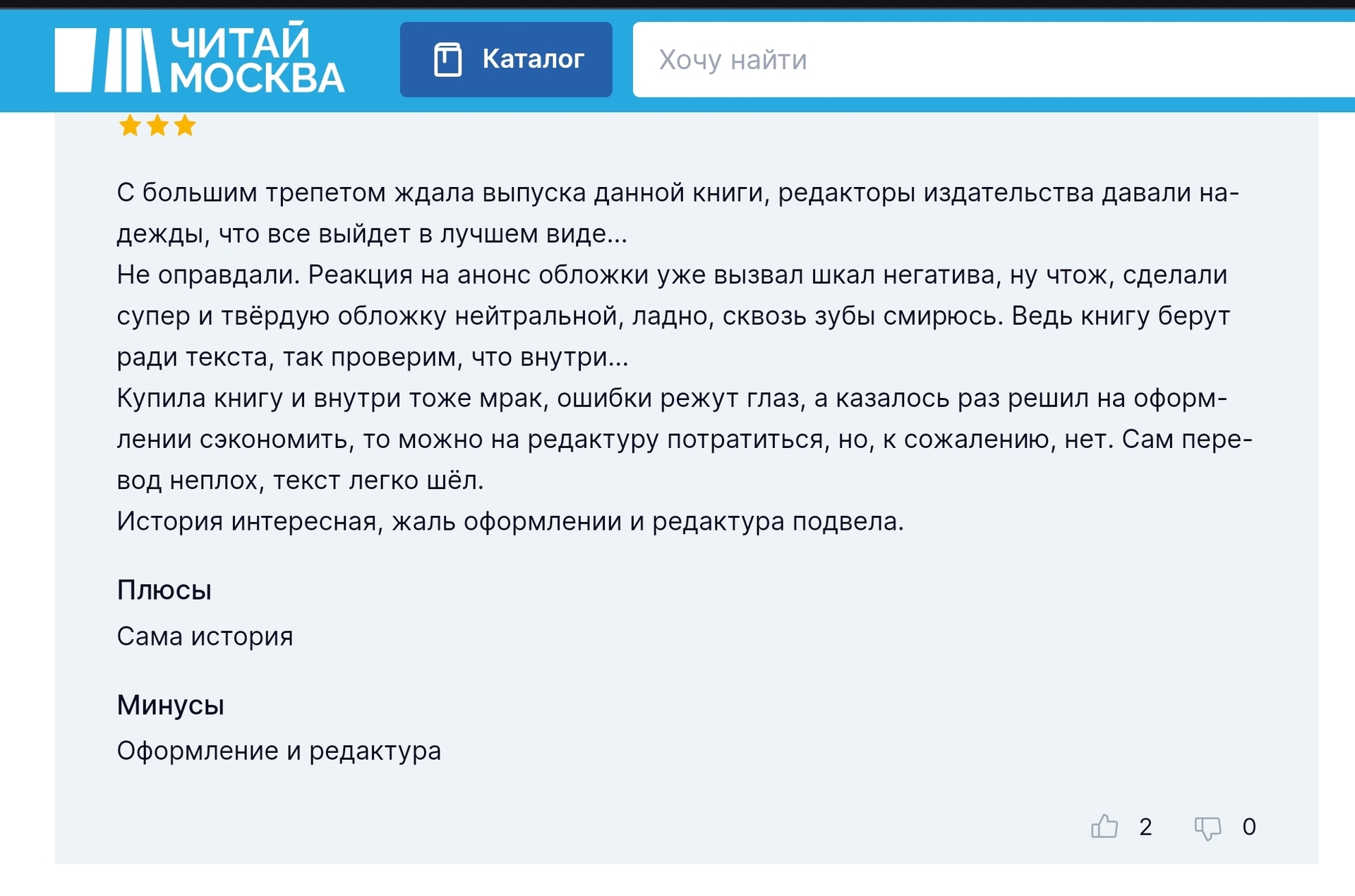The width and height of the screenshot is (1355, 896).
Task: Like the review with thumbs up icon
Action: coord(1104,826)
